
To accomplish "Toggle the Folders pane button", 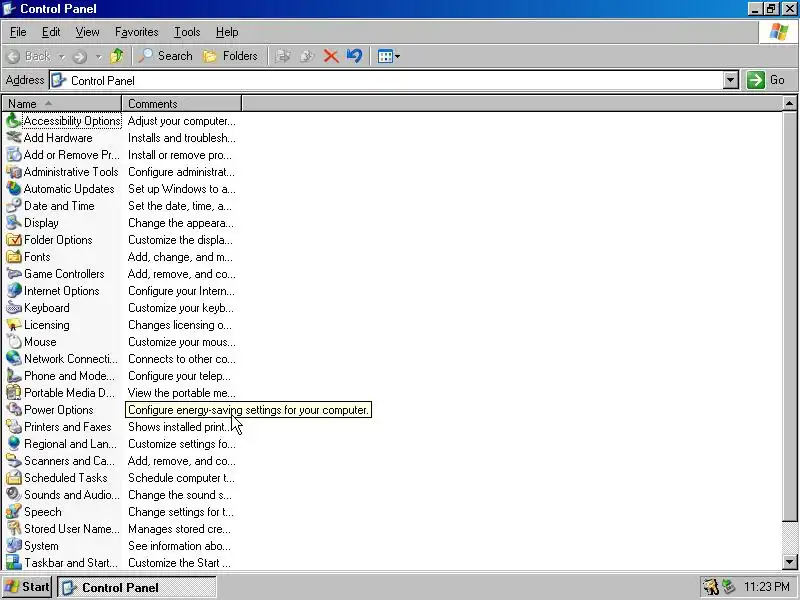I will tap(231, 56).
